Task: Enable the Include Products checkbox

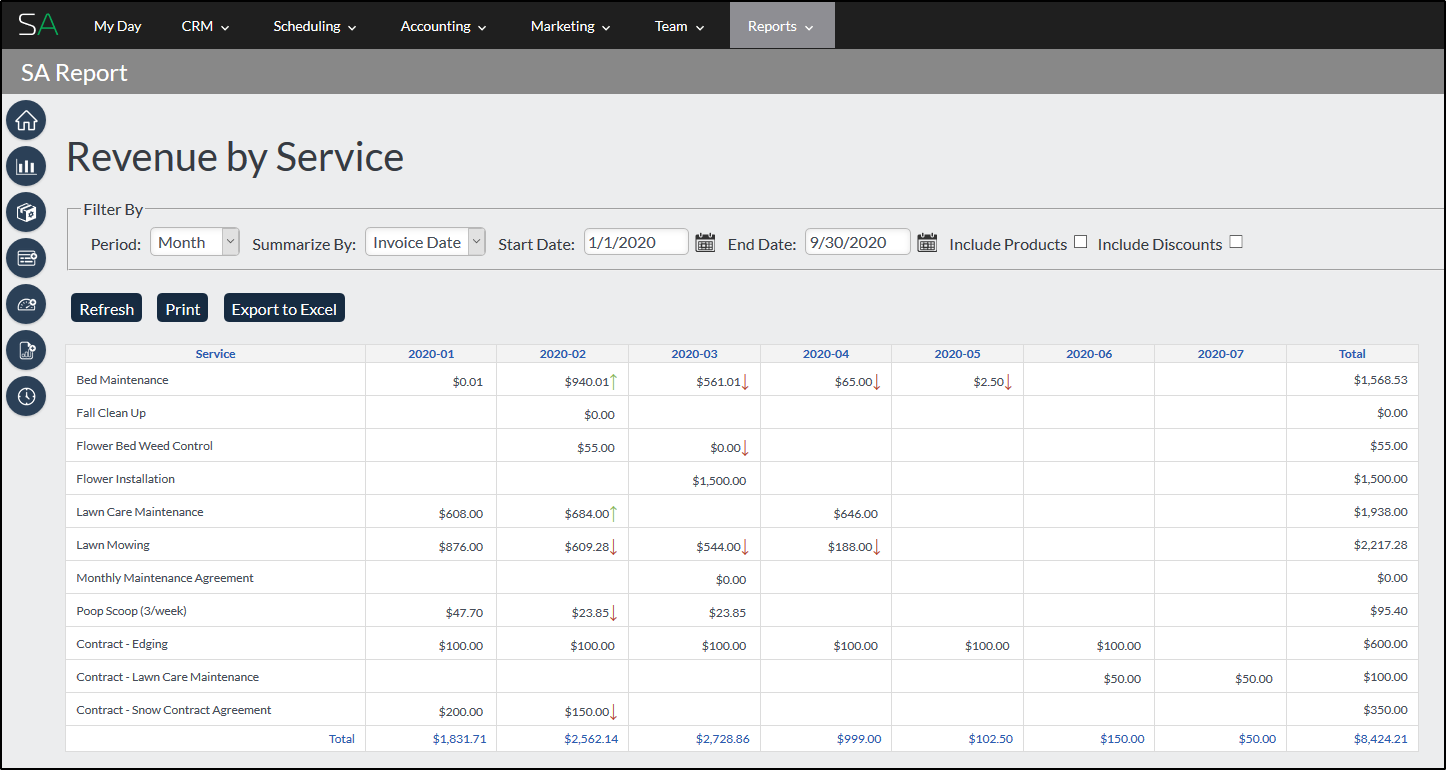Action: (1081, 240)
